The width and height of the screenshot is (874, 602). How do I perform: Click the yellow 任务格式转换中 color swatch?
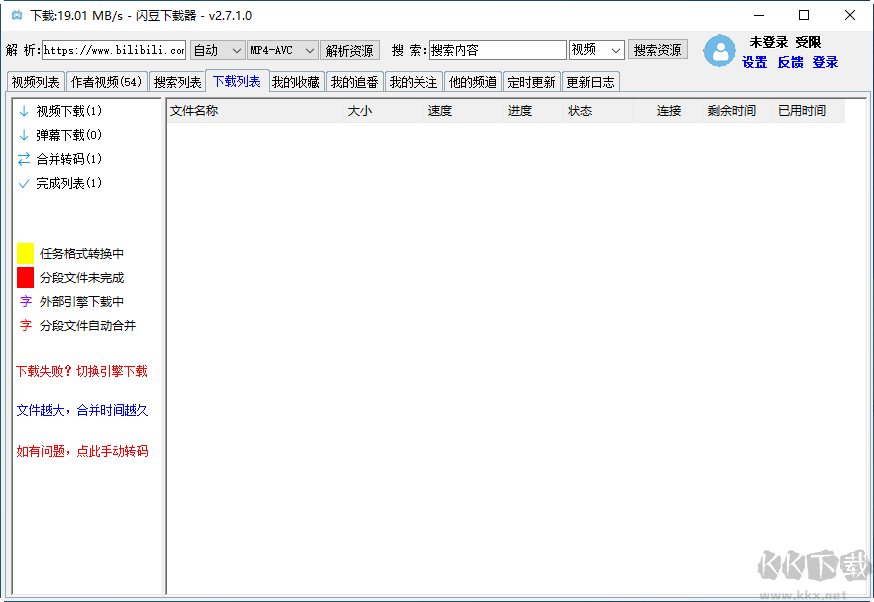pyautogui.click(x=26, y=253)
